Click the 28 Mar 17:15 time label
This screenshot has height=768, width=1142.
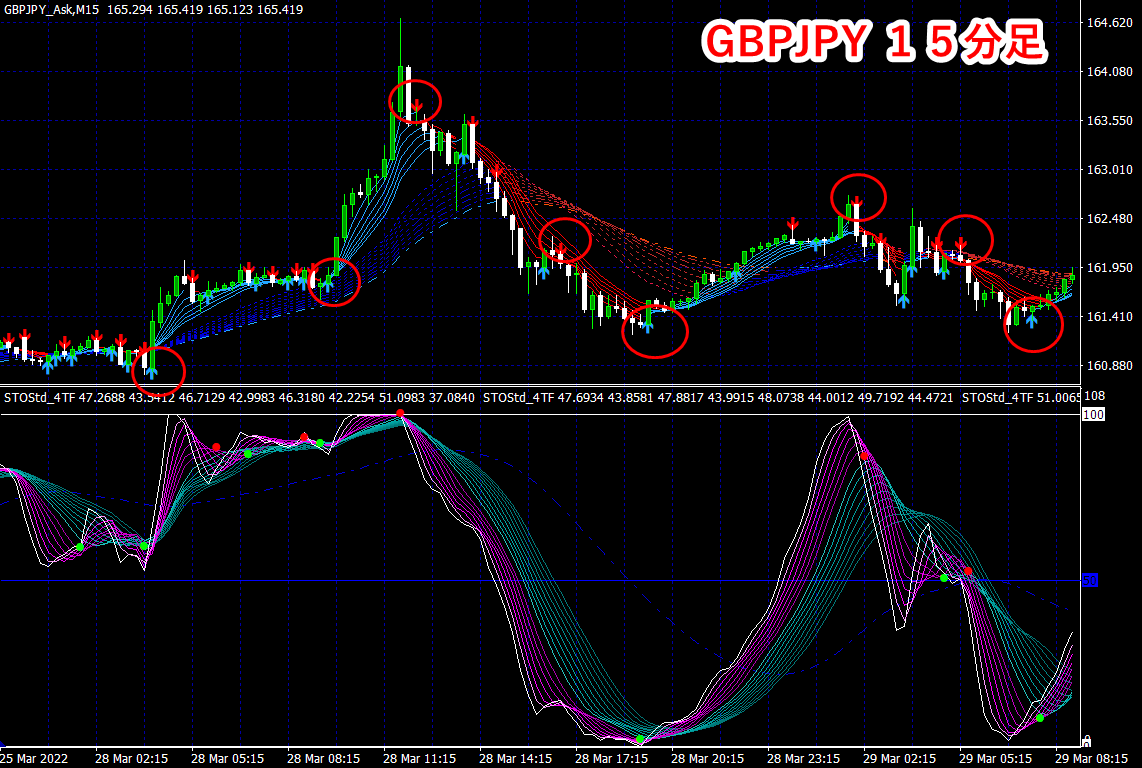pos(612,759)
